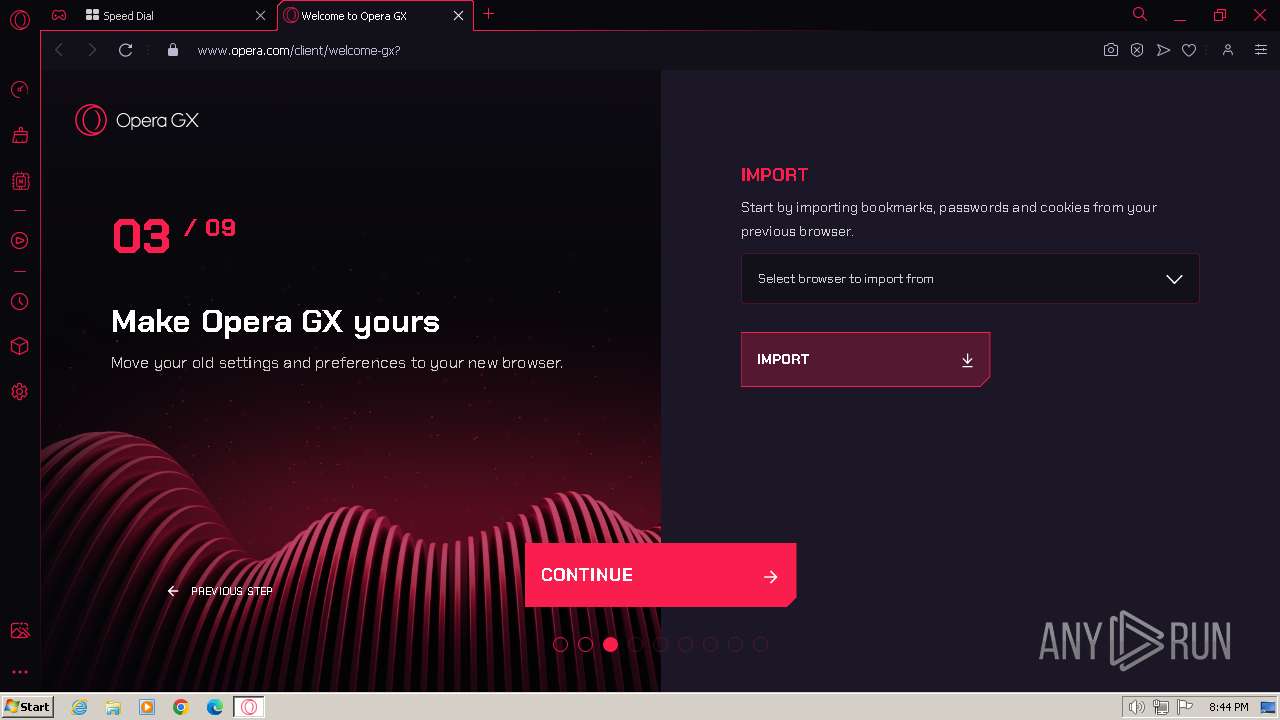
Task: Go back with the back arrow
Action: coord(59,50)
